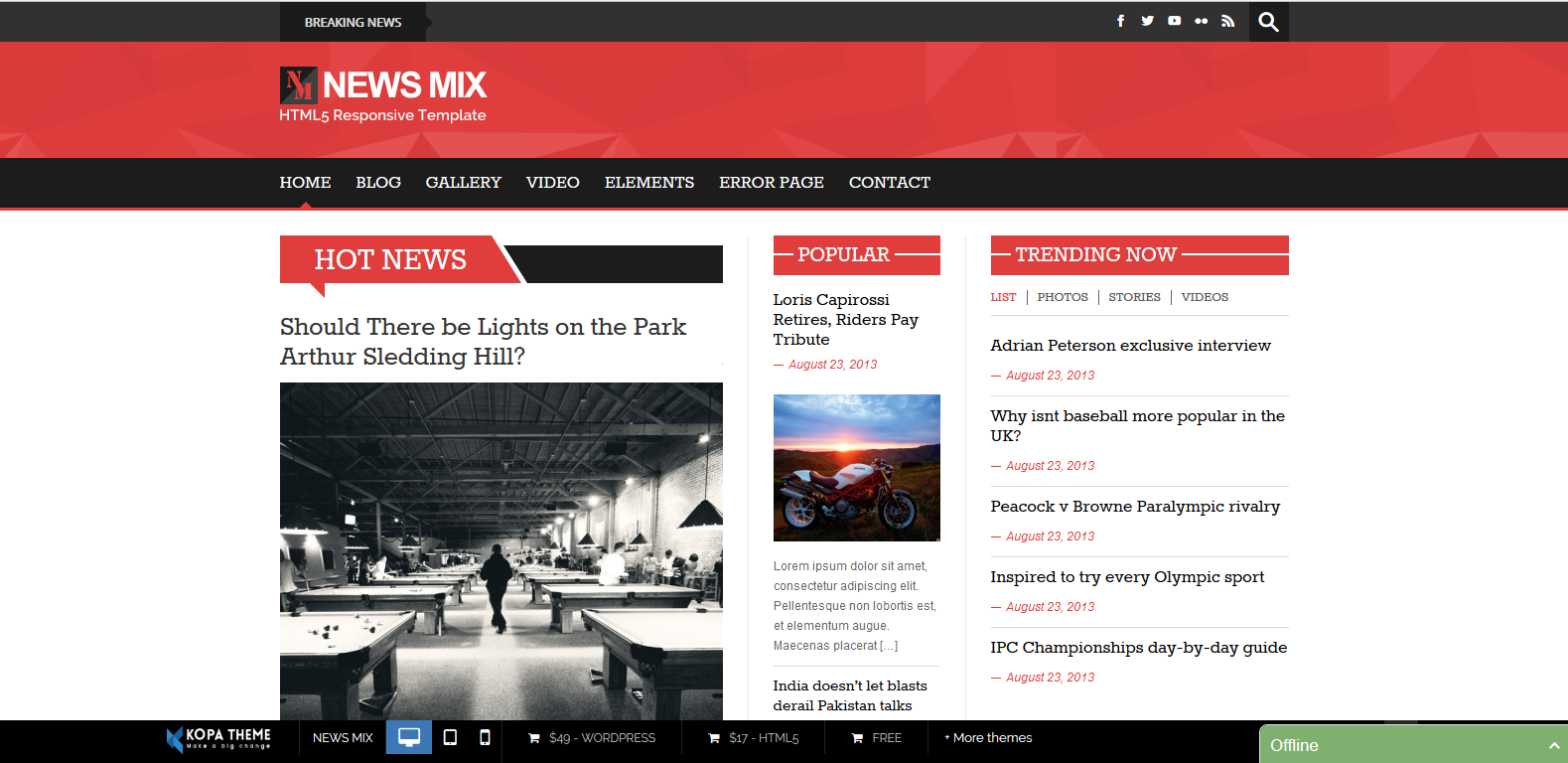Click the search magnifier icon
The height and width of the screenshot is (763, 1568).
click(x=1268, y=22)
